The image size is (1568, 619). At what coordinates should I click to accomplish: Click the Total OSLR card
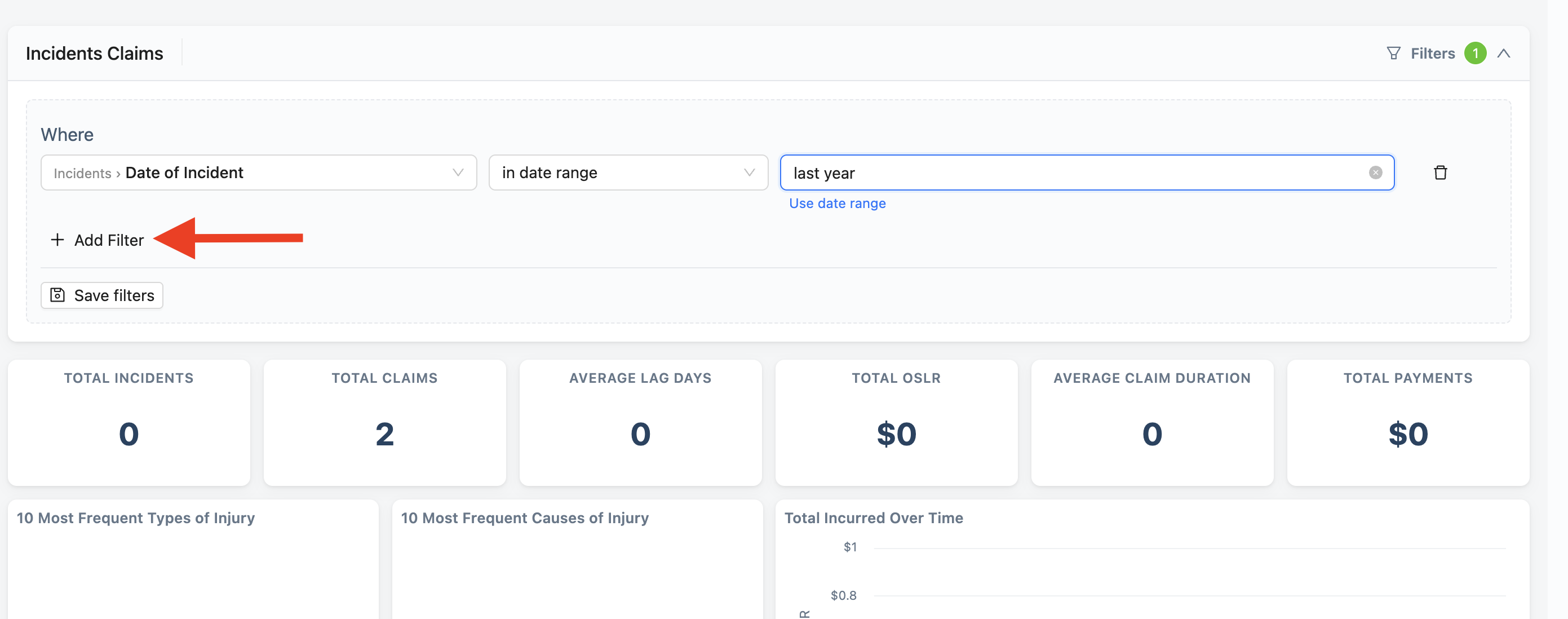pos(896,422)
